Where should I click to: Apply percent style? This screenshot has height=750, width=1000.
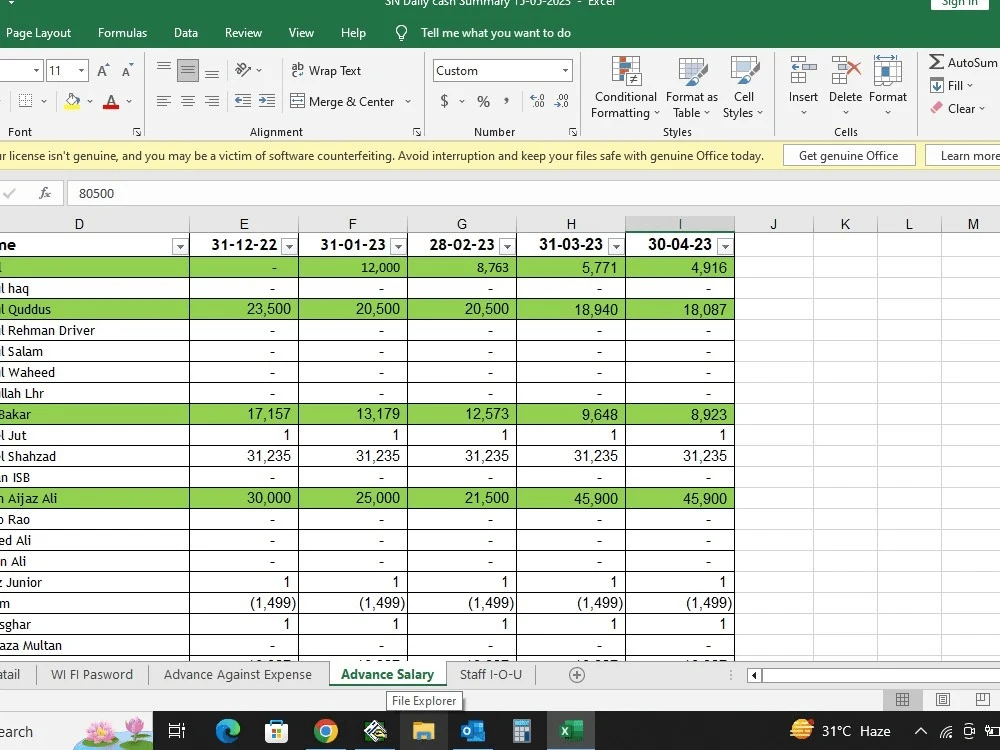tap(483, 101)
